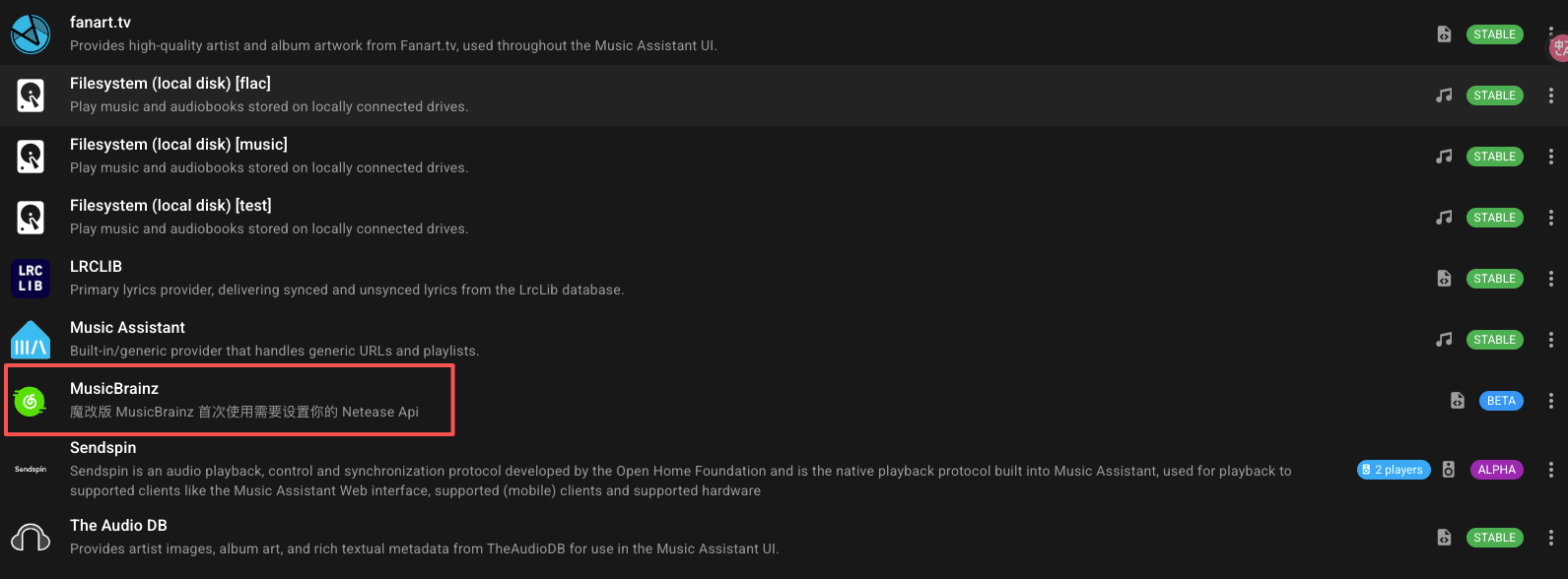The width and height of the screenshot is (1568, 579).
Task: Click the BETA badge on MusicBrainz
Action: (1501, 400)
